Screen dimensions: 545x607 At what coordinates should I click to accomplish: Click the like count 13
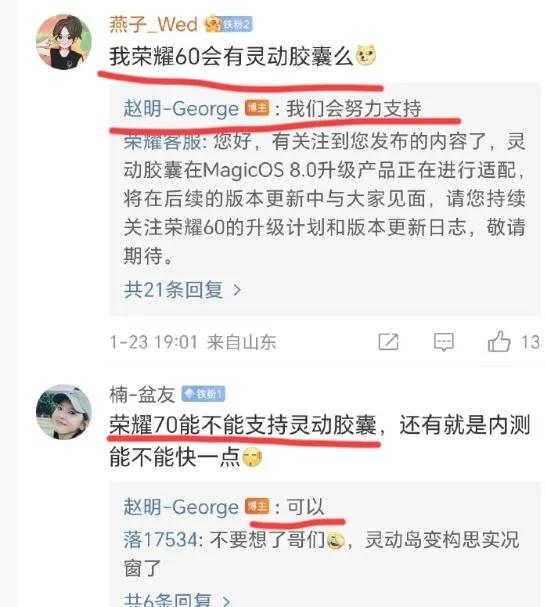tap(530, 342)
